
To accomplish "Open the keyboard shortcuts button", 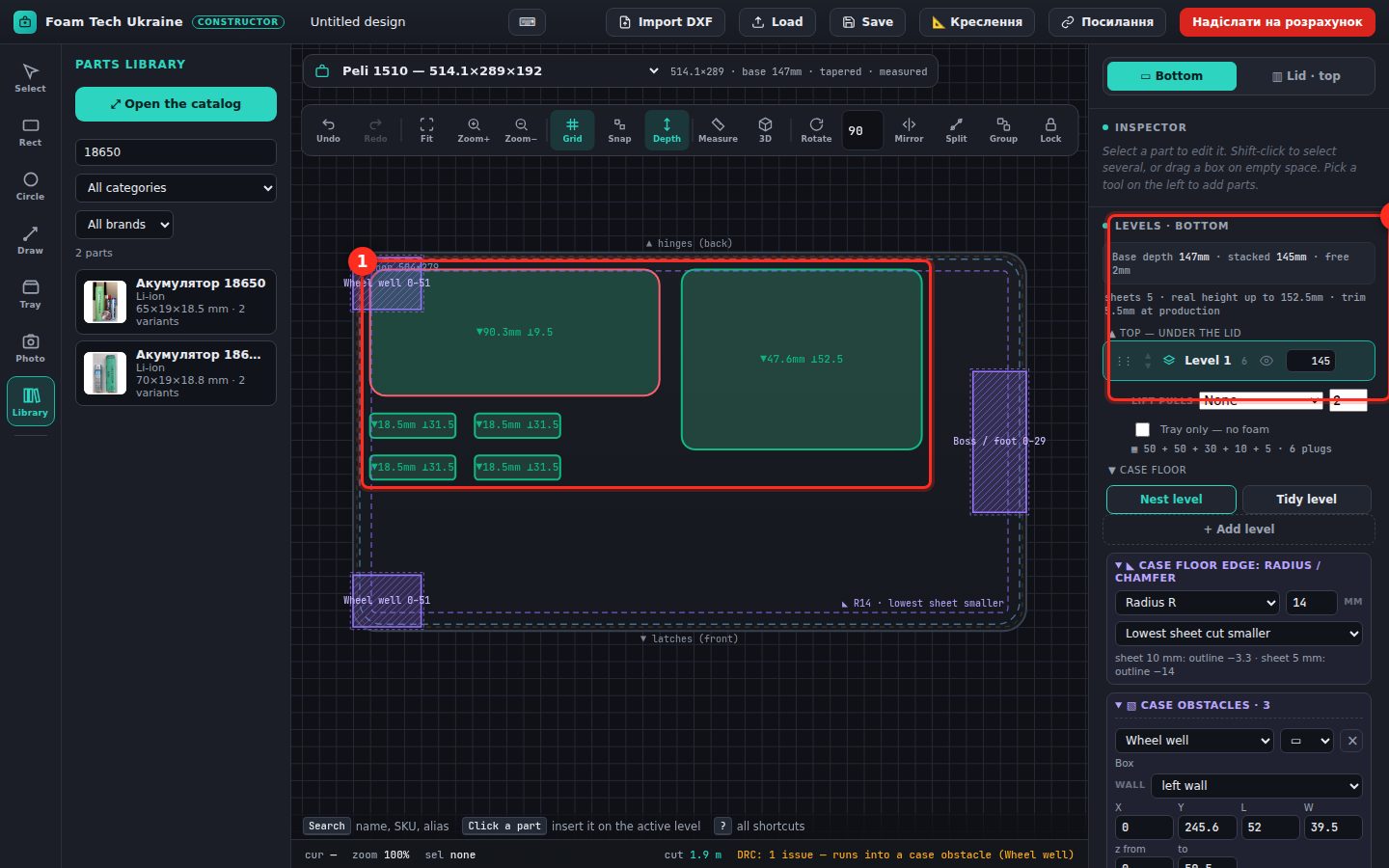I will (527, 22).
